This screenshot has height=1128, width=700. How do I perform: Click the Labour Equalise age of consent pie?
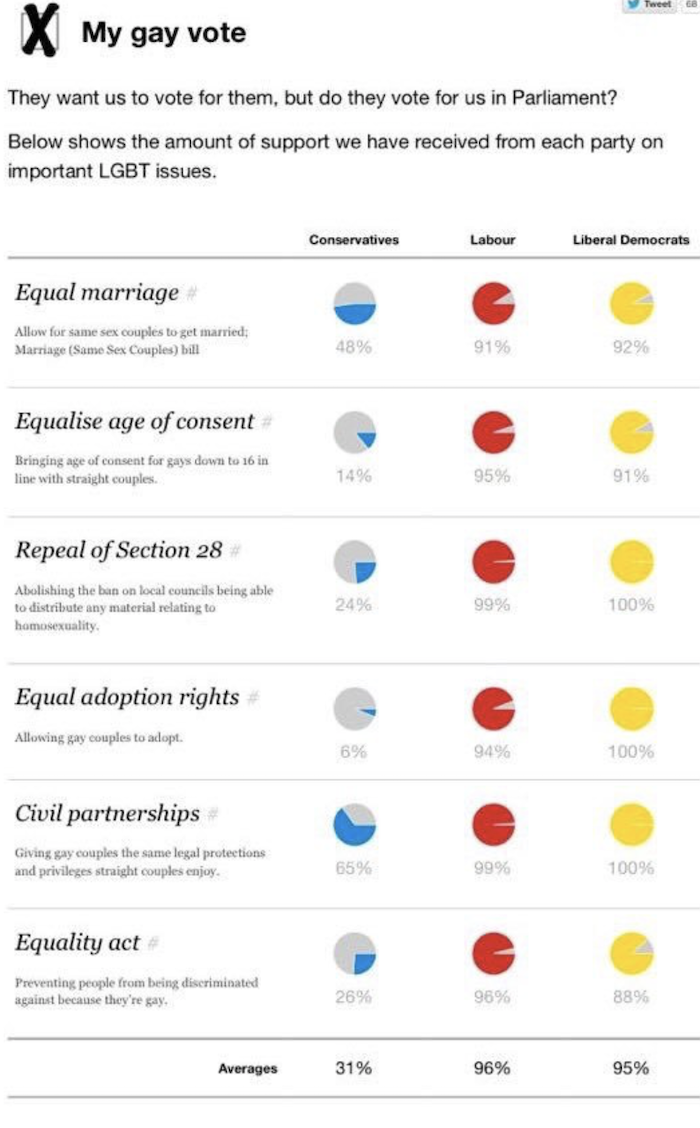pyautogui.click(x=493, y=432)
